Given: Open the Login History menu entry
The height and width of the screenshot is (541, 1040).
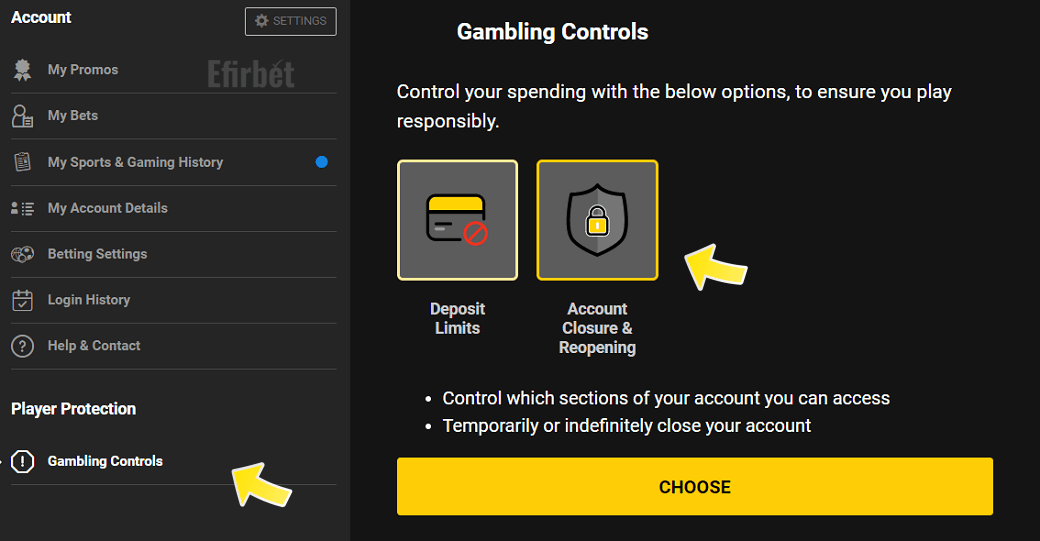Looking at the screenshot, I should [x=174, y=300].
